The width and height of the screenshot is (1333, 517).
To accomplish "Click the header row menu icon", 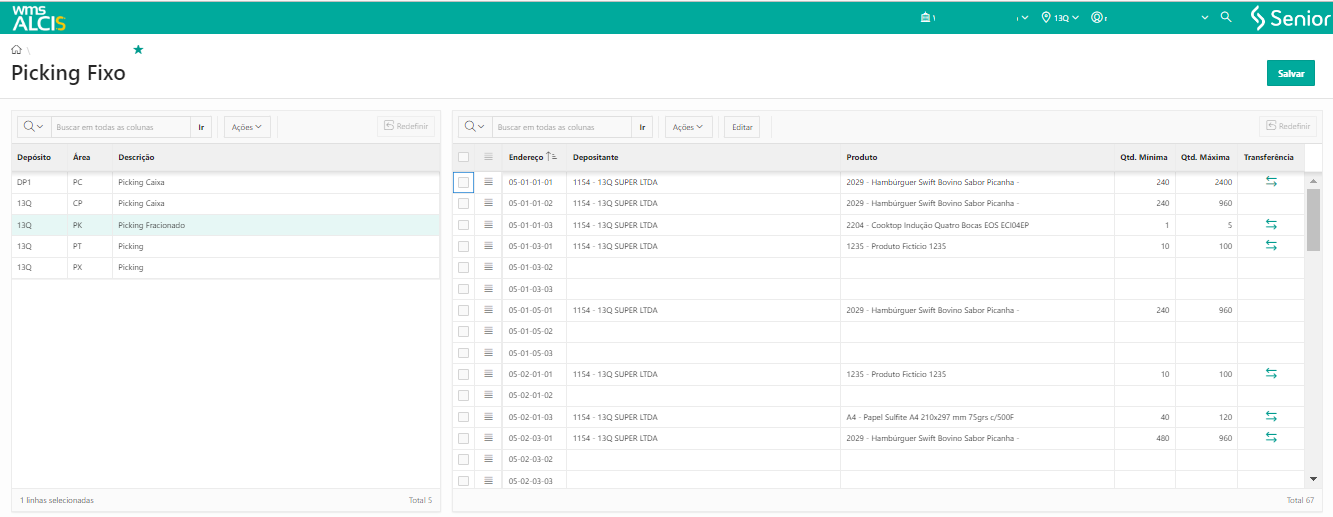I will point(488,157).
